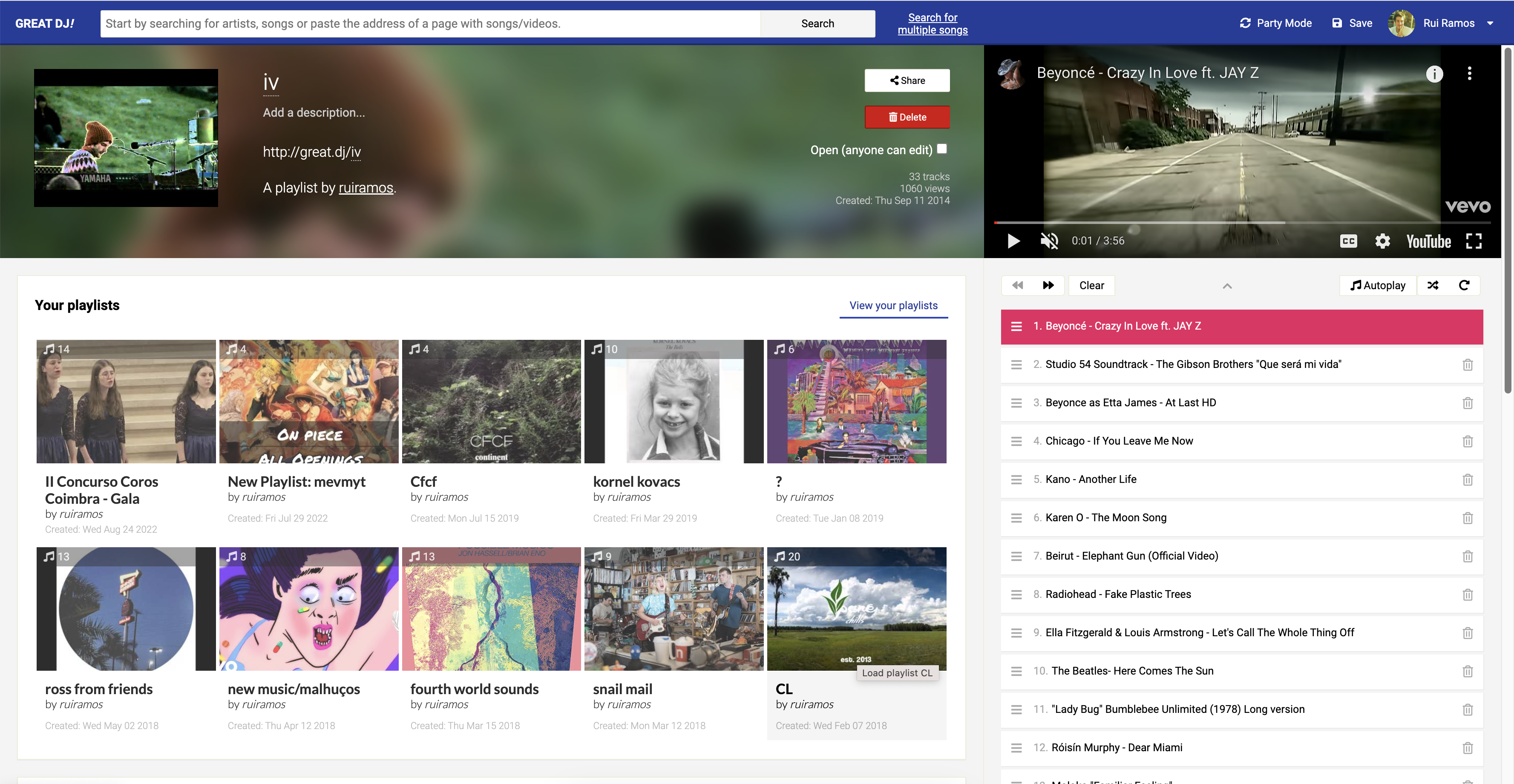Edit the playlist title iv
The image size is (1514, 784).
(271, 83)
